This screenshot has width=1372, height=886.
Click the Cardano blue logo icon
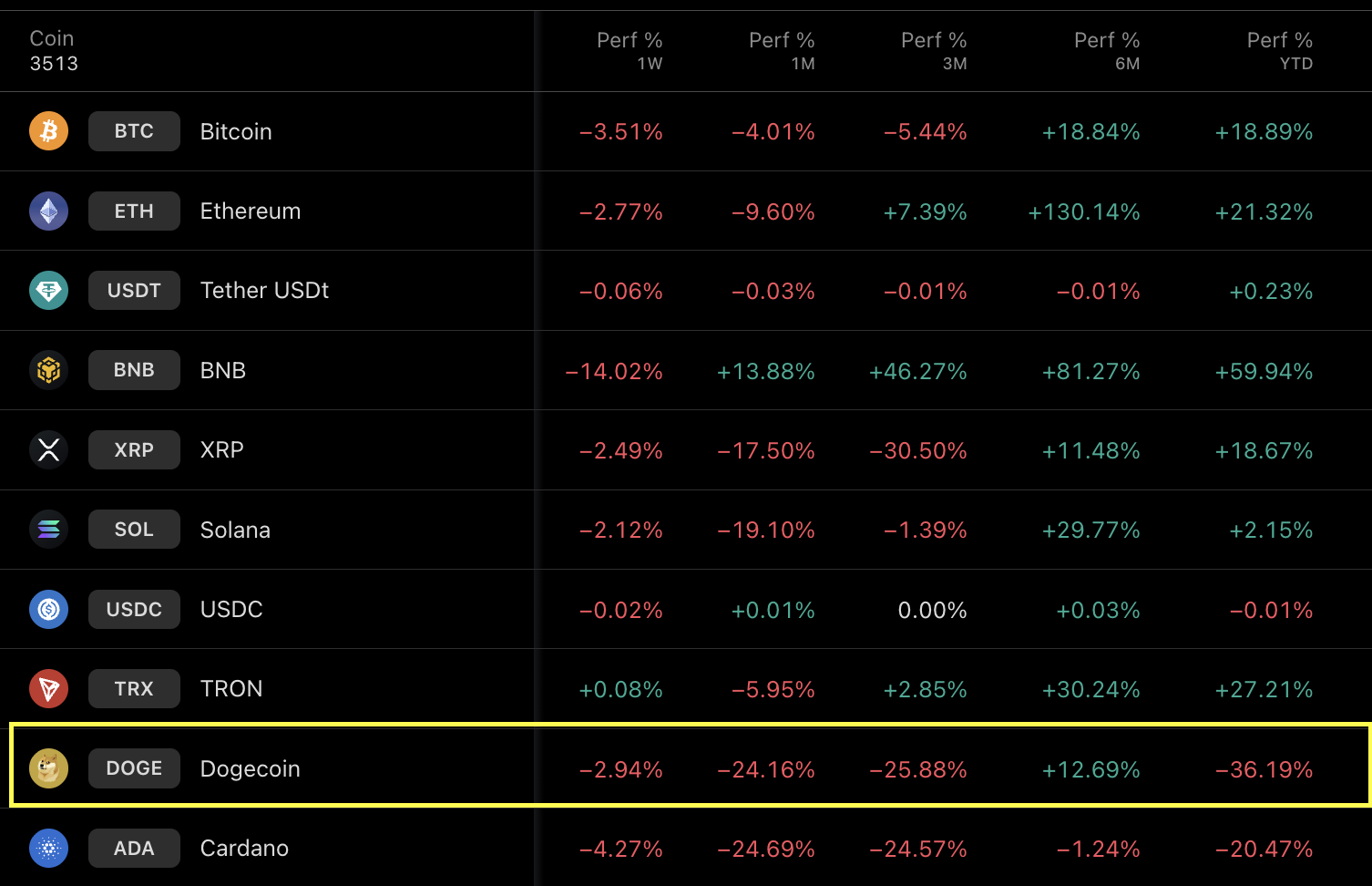point(48,848)
